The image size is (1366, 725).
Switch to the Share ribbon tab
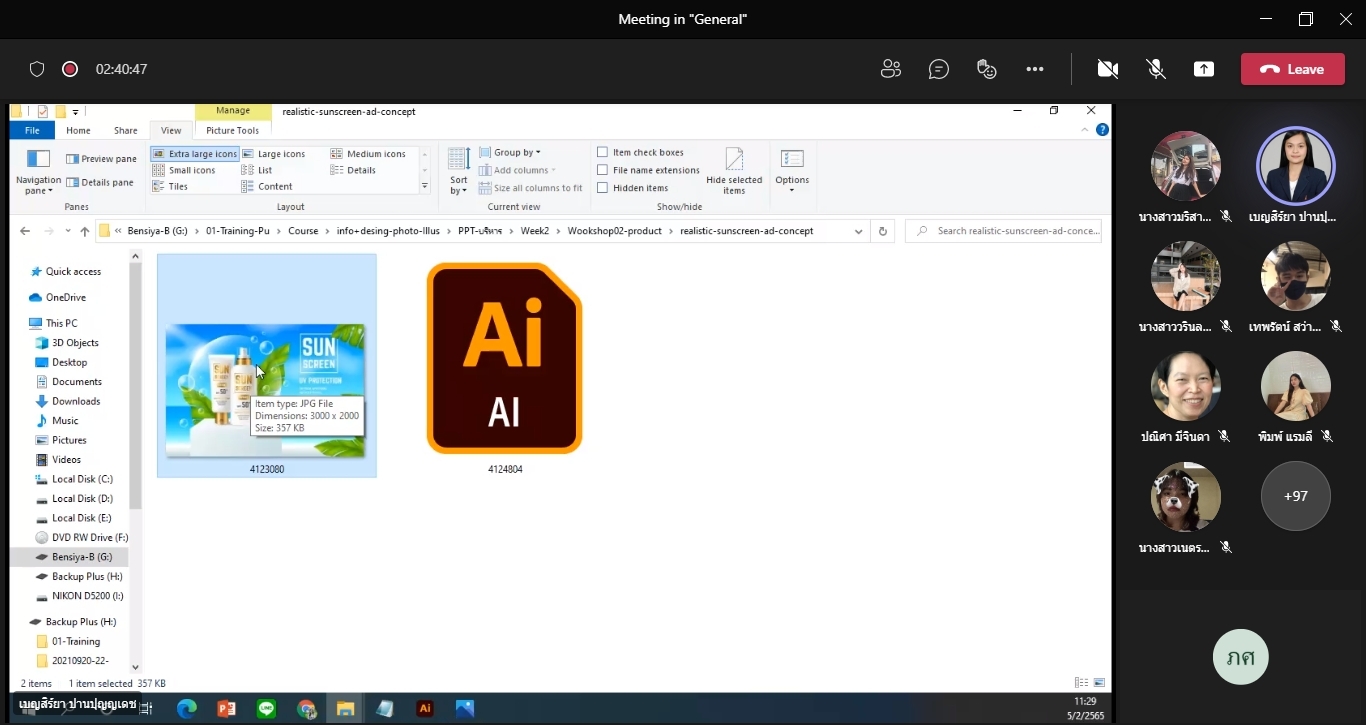(x=126, y=130)
